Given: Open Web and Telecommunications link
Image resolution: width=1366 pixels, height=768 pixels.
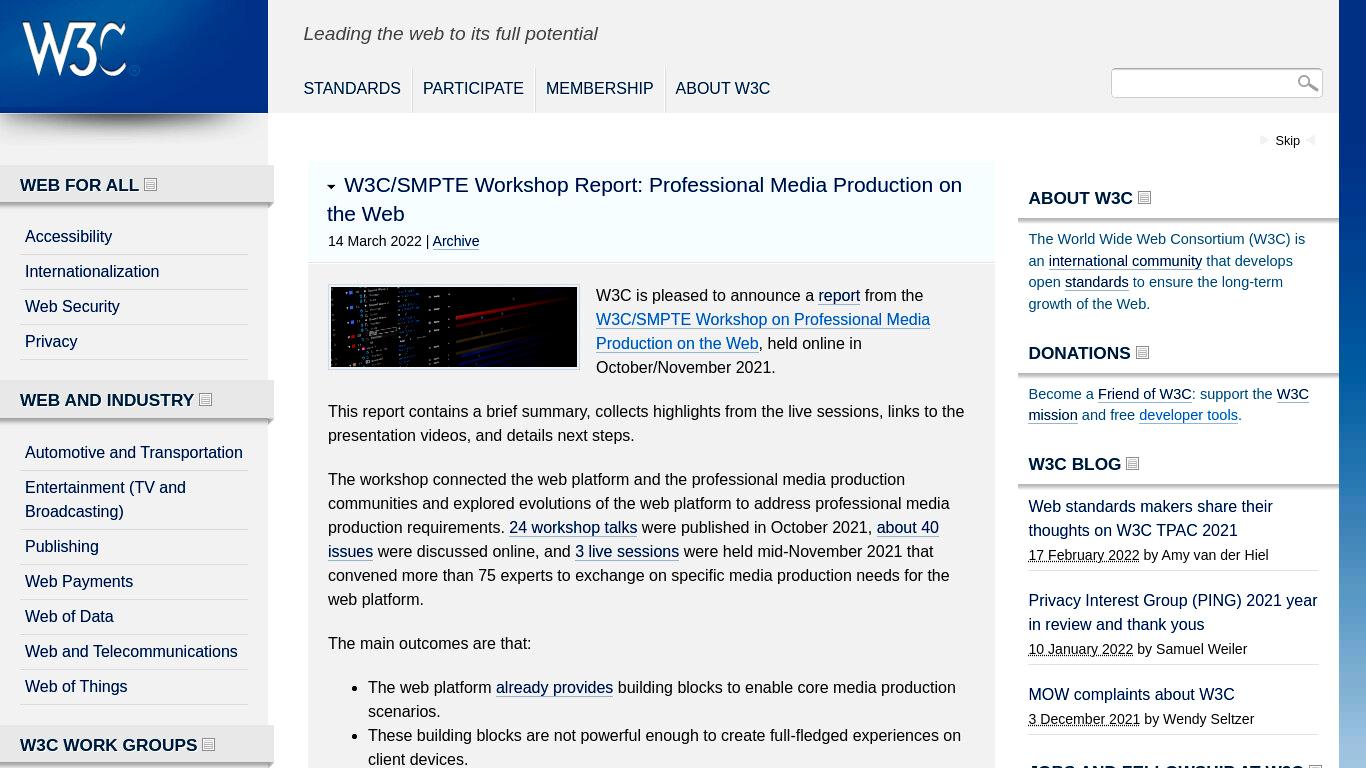Looking at the screenshot, I should point(131,651).
